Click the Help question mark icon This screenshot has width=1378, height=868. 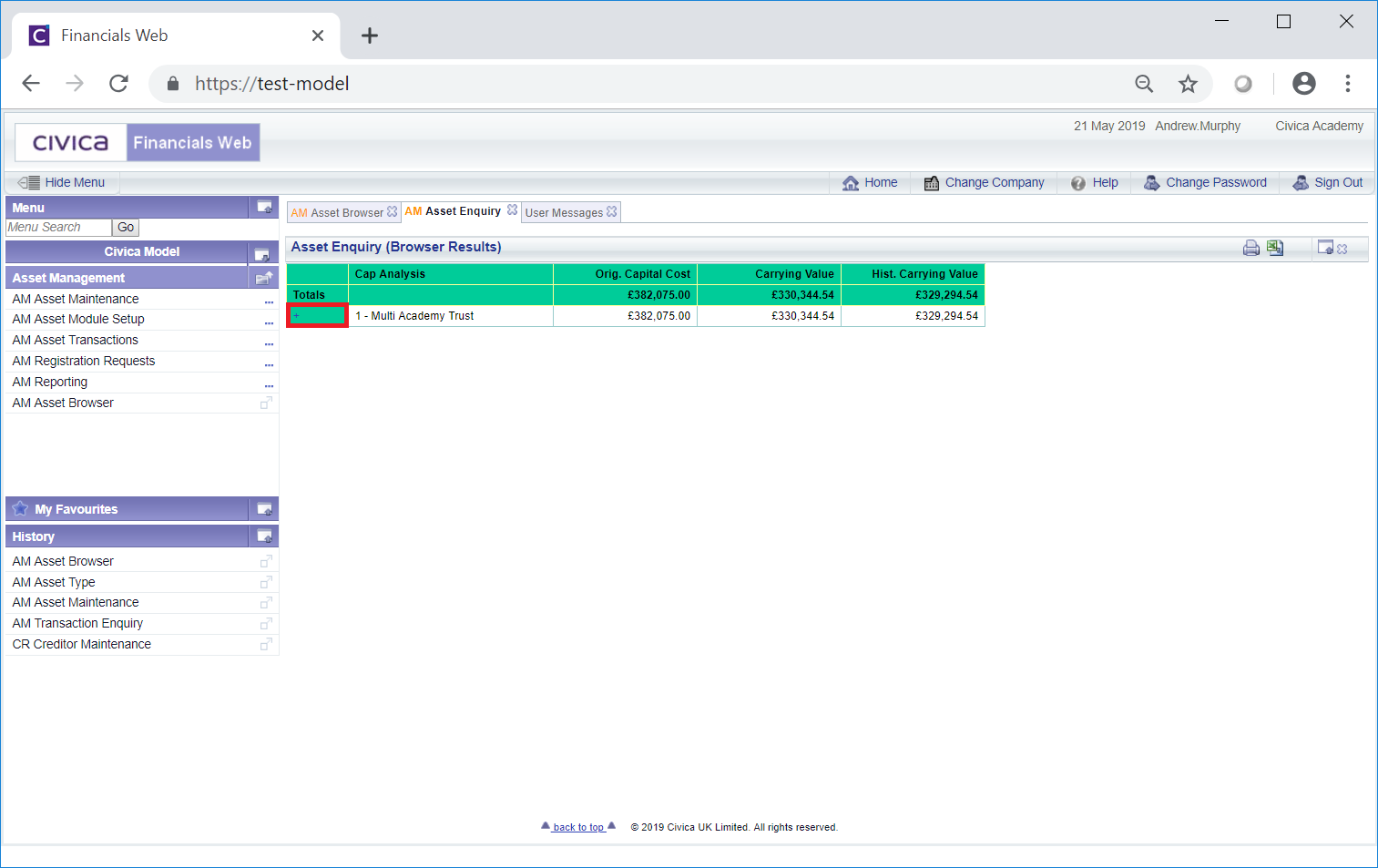[x=1078, y=183]
